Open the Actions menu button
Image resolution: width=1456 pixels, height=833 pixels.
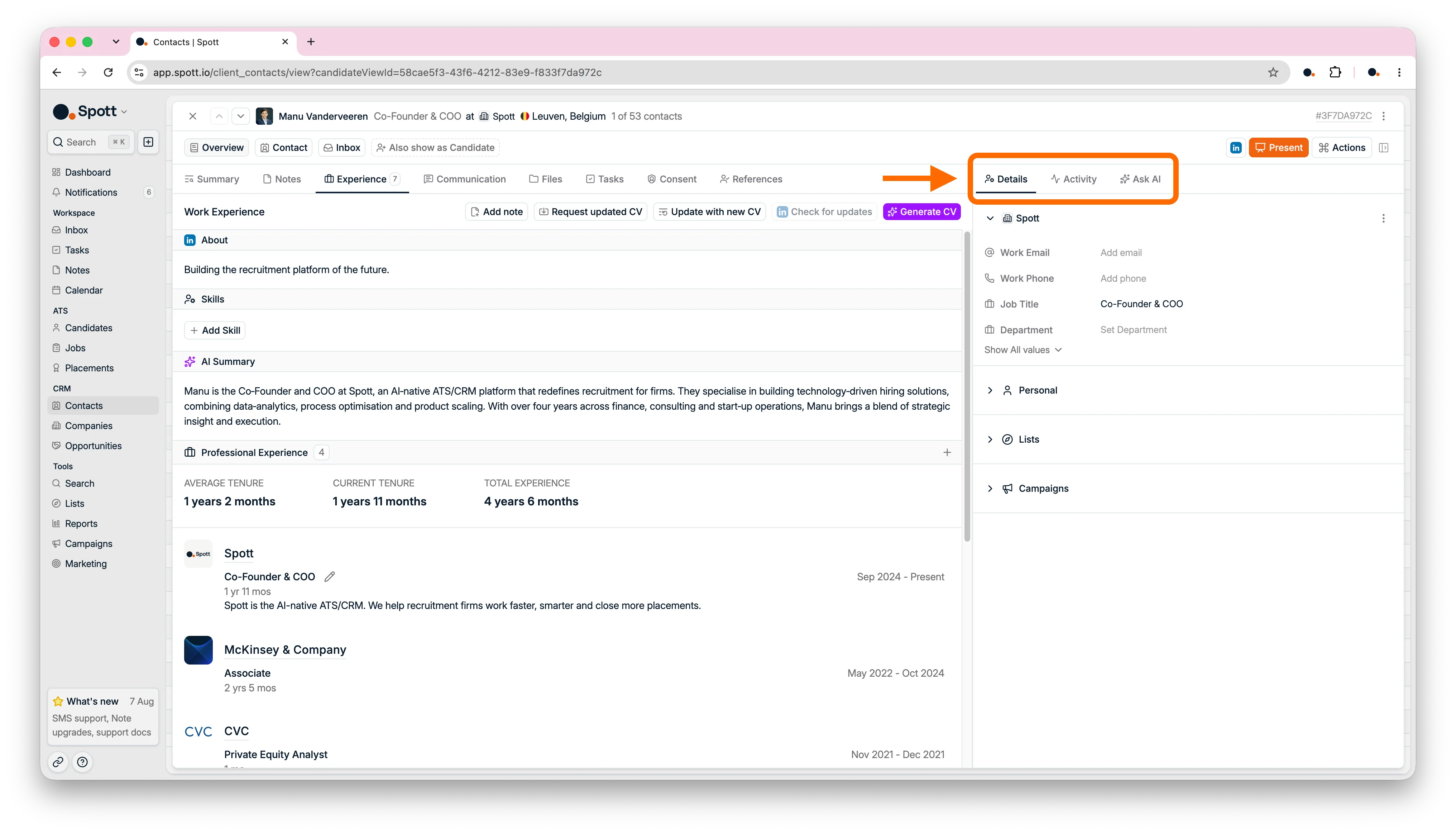[1342, 148]
